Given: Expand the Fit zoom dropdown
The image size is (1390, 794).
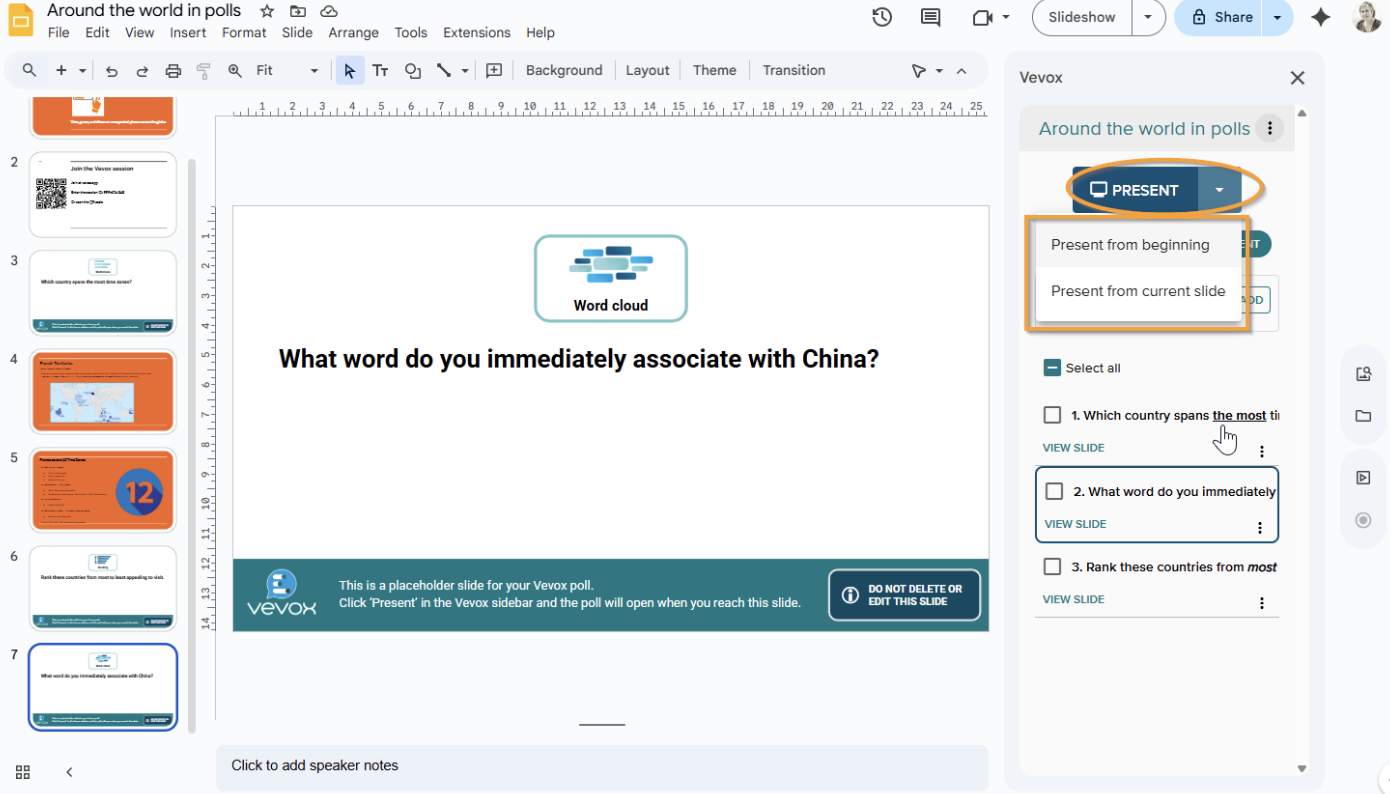Looking at the screenshot, I should pos(313,70).
